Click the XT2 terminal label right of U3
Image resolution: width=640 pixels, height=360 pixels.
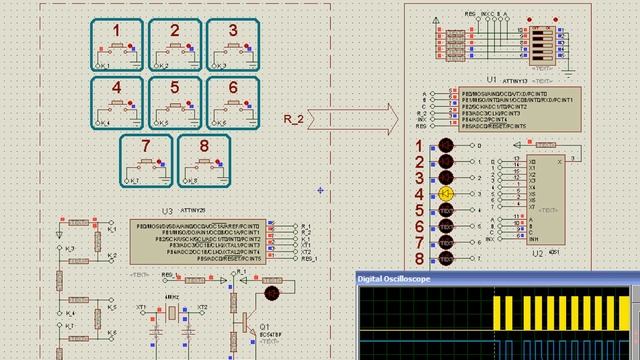click(305, 252)
